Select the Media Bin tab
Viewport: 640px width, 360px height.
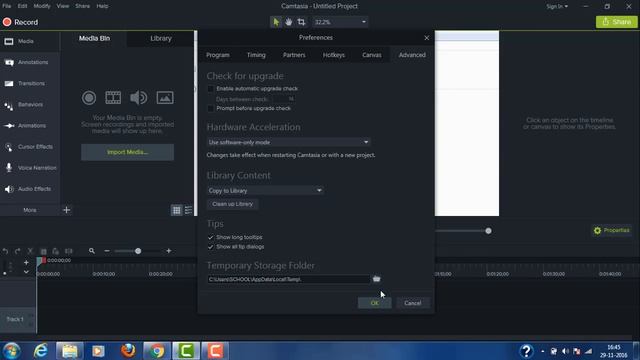(94, 38)
